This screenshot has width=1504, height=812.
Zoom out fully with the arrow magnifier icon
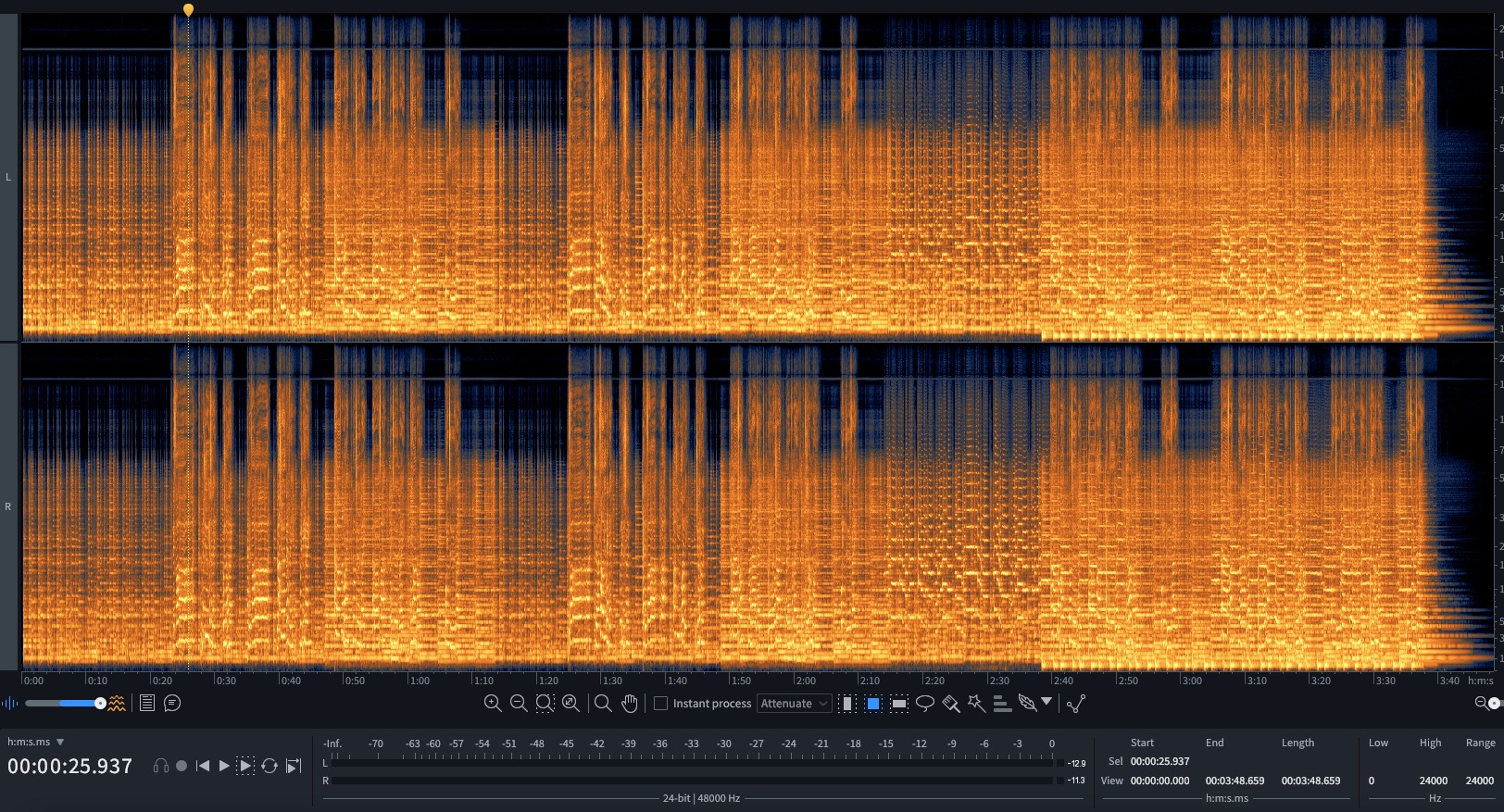[570, 704]
